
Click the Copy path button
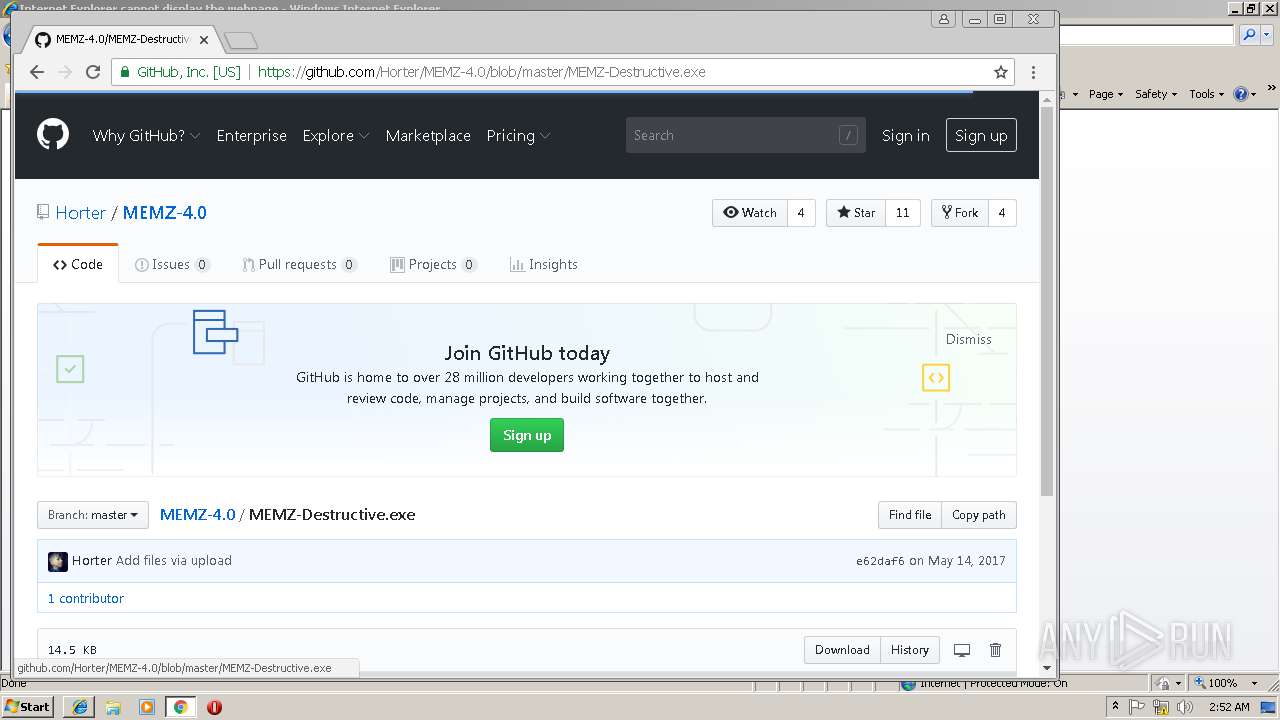pyautogui.click(x=979, y=515)
